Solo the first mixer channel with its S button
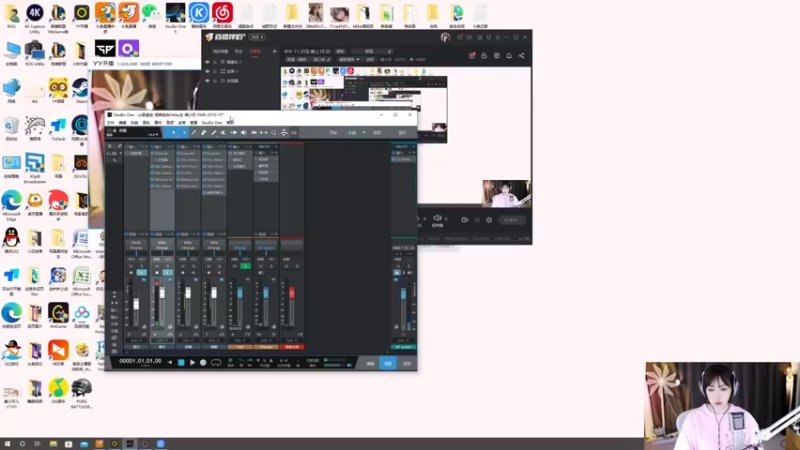Image resolution: width=800 pixels, height=450 pixels. (x=141, y=266)
